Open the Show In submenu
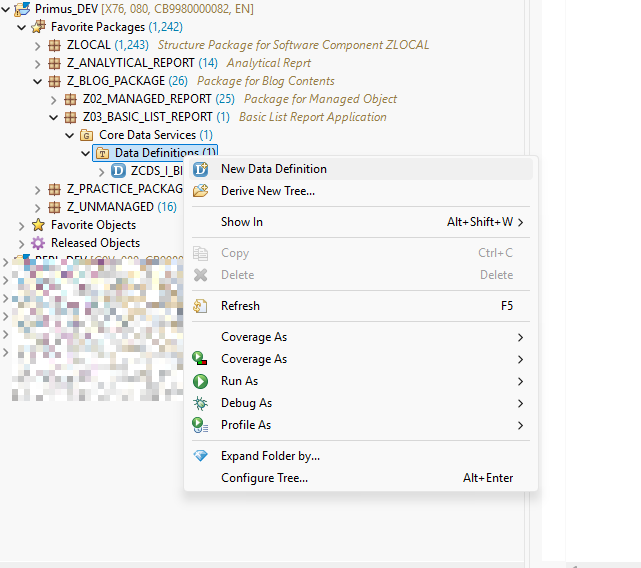The height and width of the screenshot is (568, 641). [x=361, y=222]
